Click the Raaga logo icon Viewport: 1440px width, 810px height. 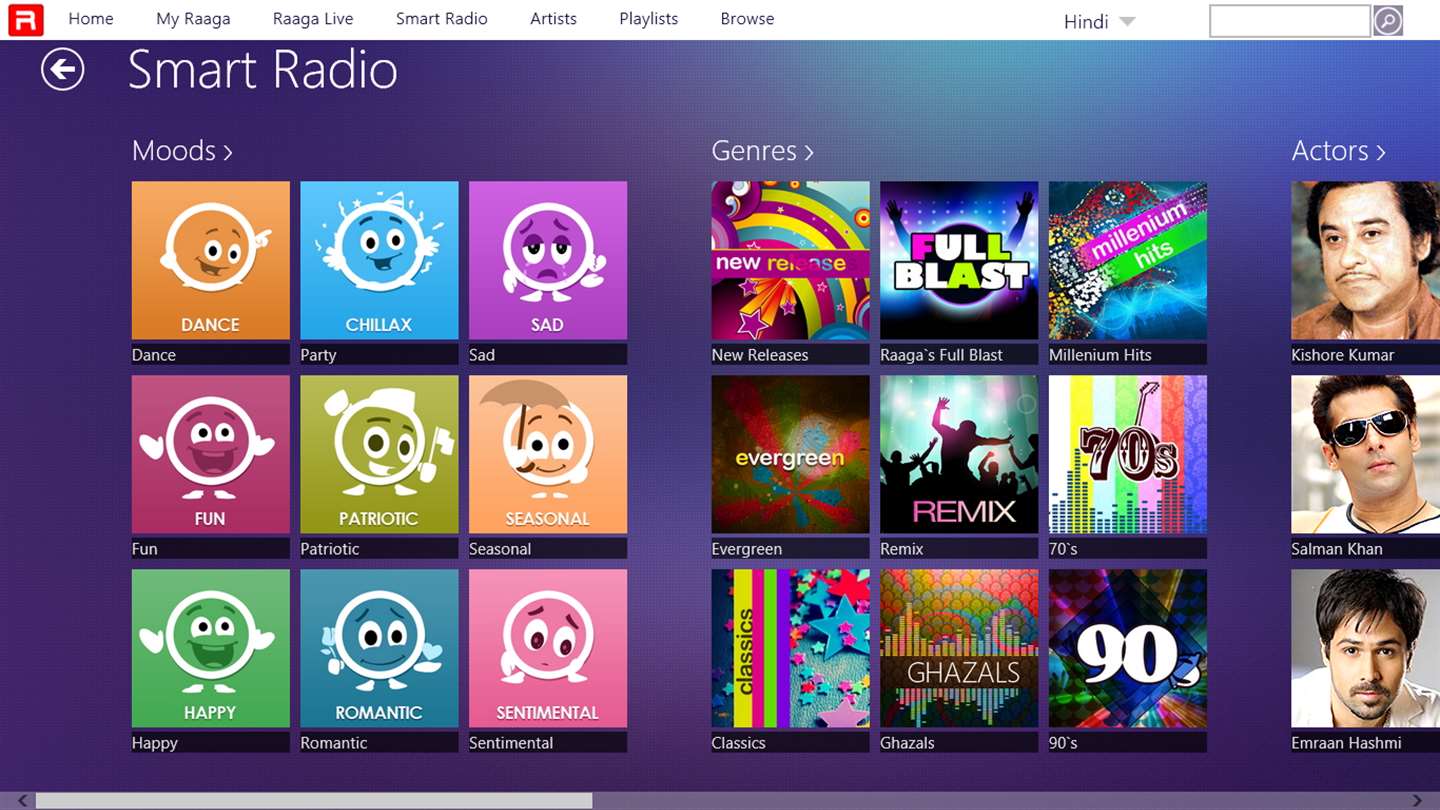pos(25,20)
